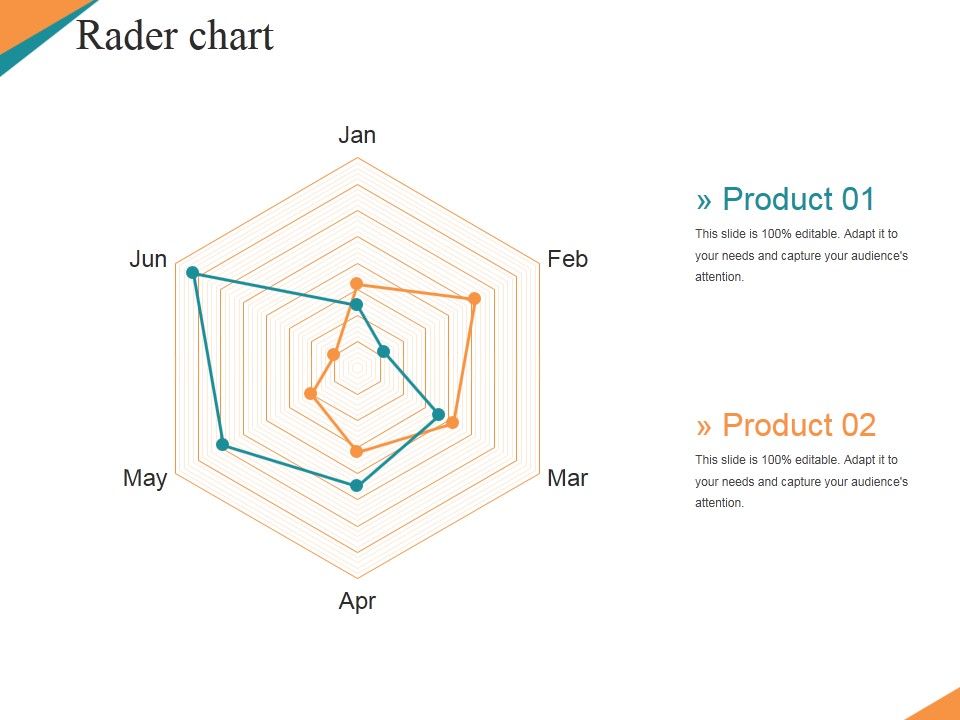Select the Jan axis label
960x720 pixels.
[x=357, y=135]
